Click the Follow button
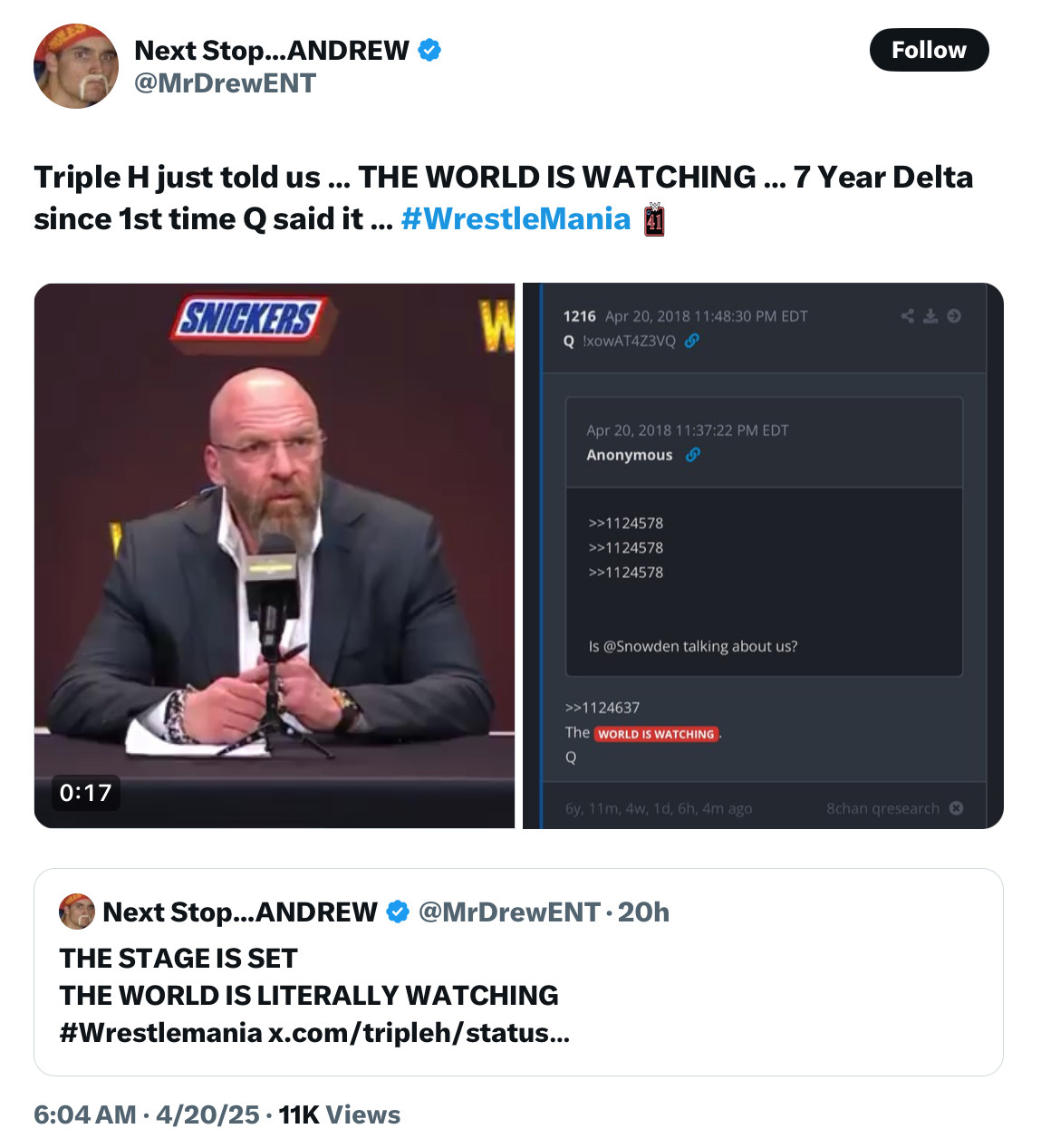Screen dimensions: 1041x1148 click(929, 50)
